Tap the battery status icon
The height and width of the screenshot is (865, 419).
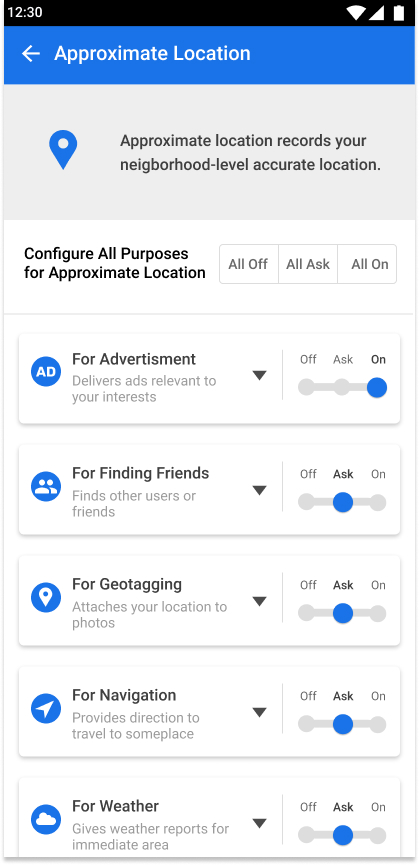(398, 13)
